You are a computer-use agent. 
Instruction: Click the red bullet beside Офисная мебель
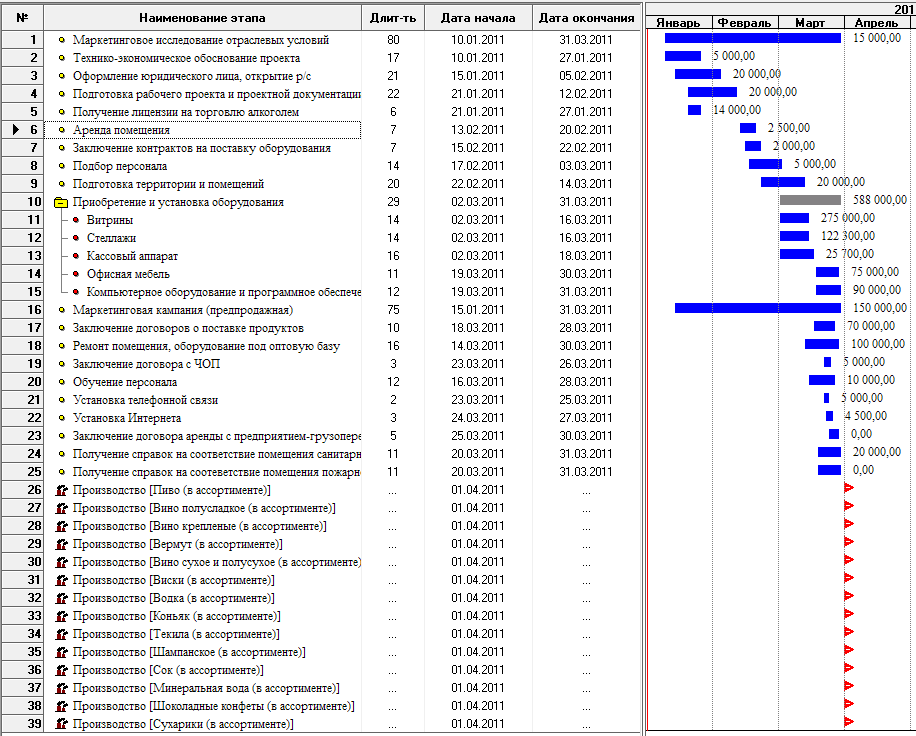point(76,274)
